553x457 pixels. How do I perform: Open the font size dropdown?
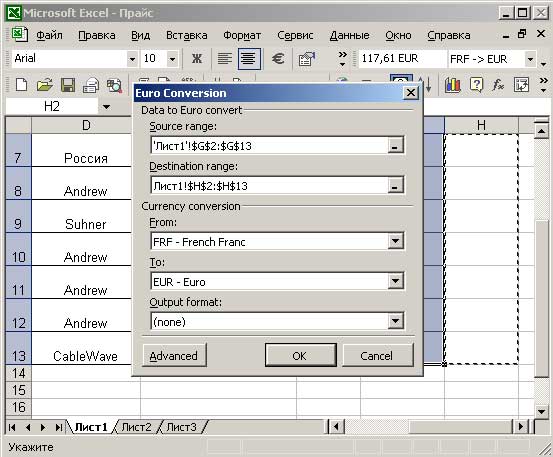(172, 59)
